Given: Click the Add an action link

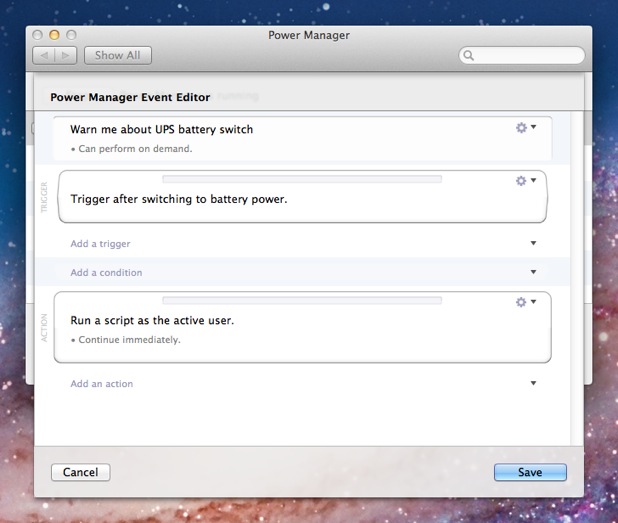Looking at the screenshot, I should [x=102, y=383].
